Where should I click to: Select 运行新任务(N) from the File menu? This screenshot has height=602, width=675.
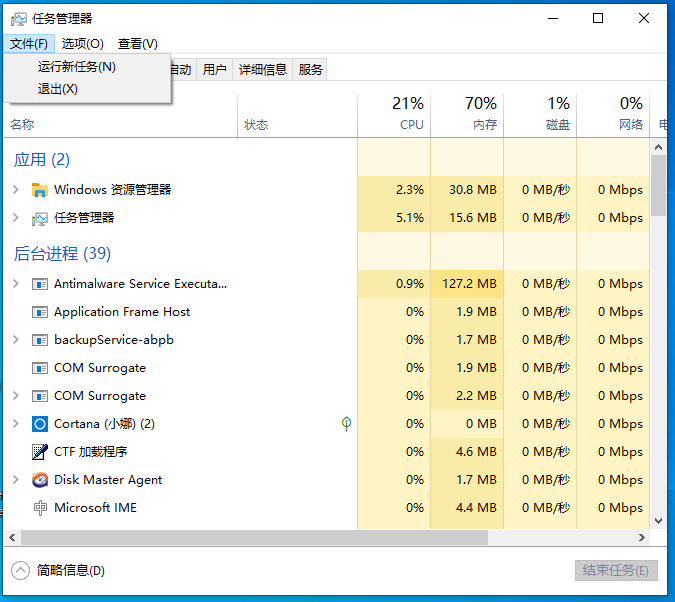click(77, 67)
